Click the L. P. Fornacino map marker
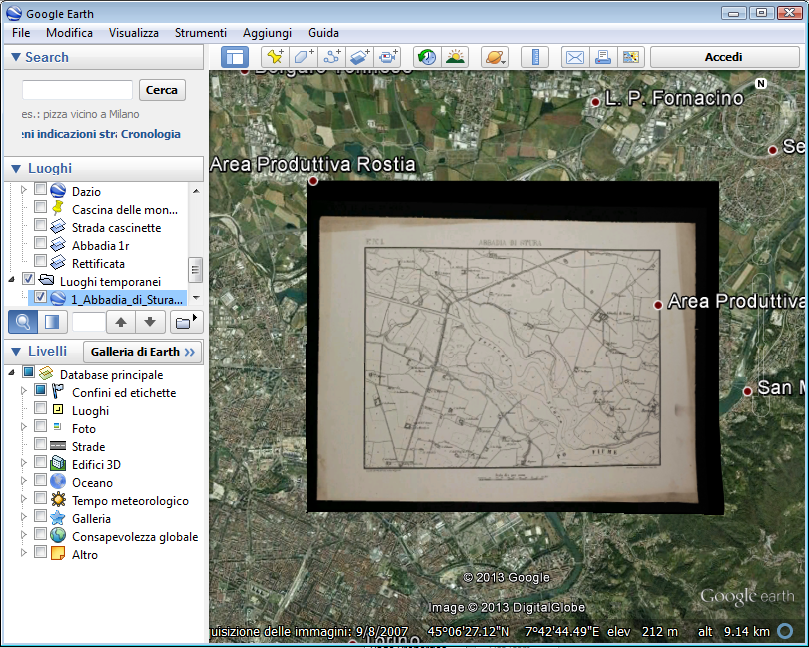 click(x=595, y=102)
